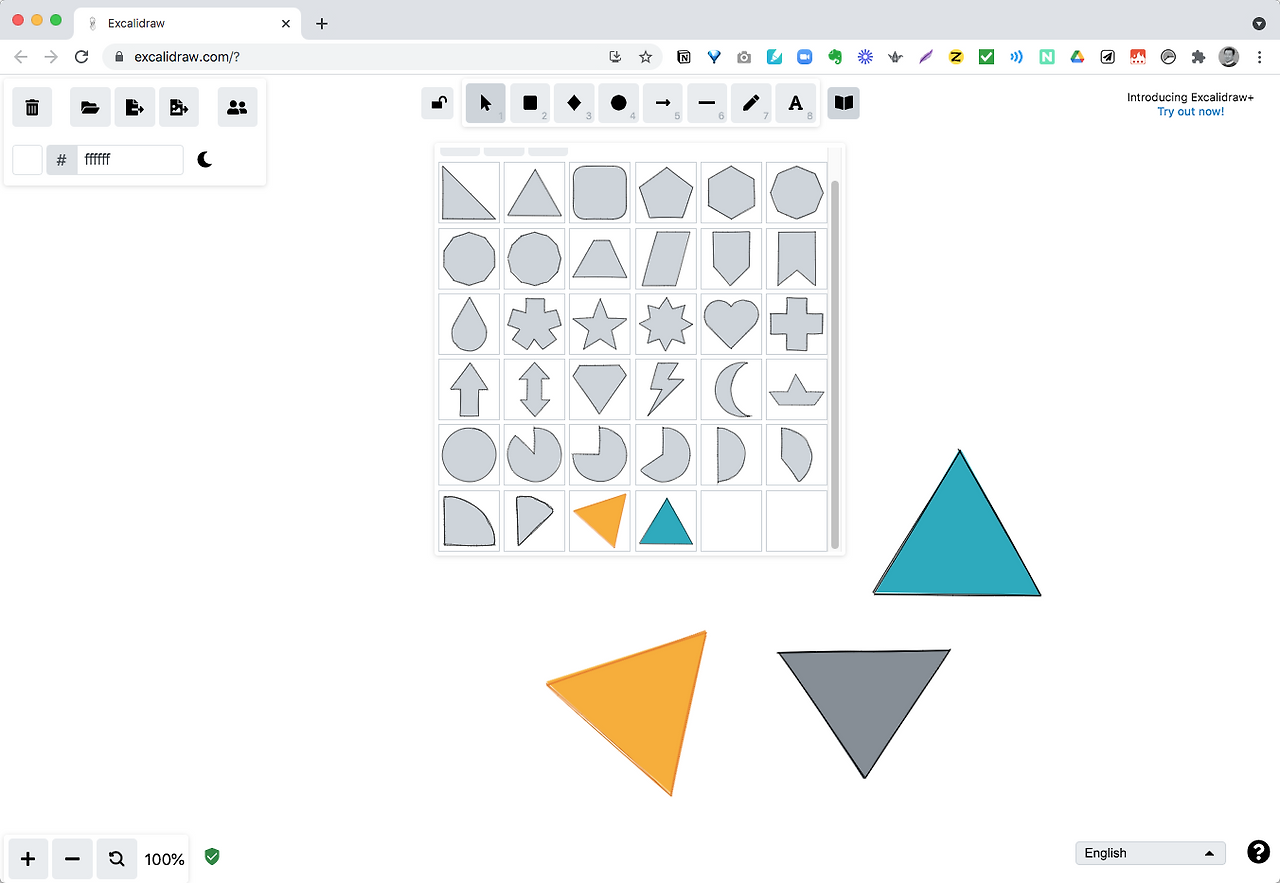The image size is (1280, 883).
Task: Select the Pencil draw tool
Action: point(751,103)
